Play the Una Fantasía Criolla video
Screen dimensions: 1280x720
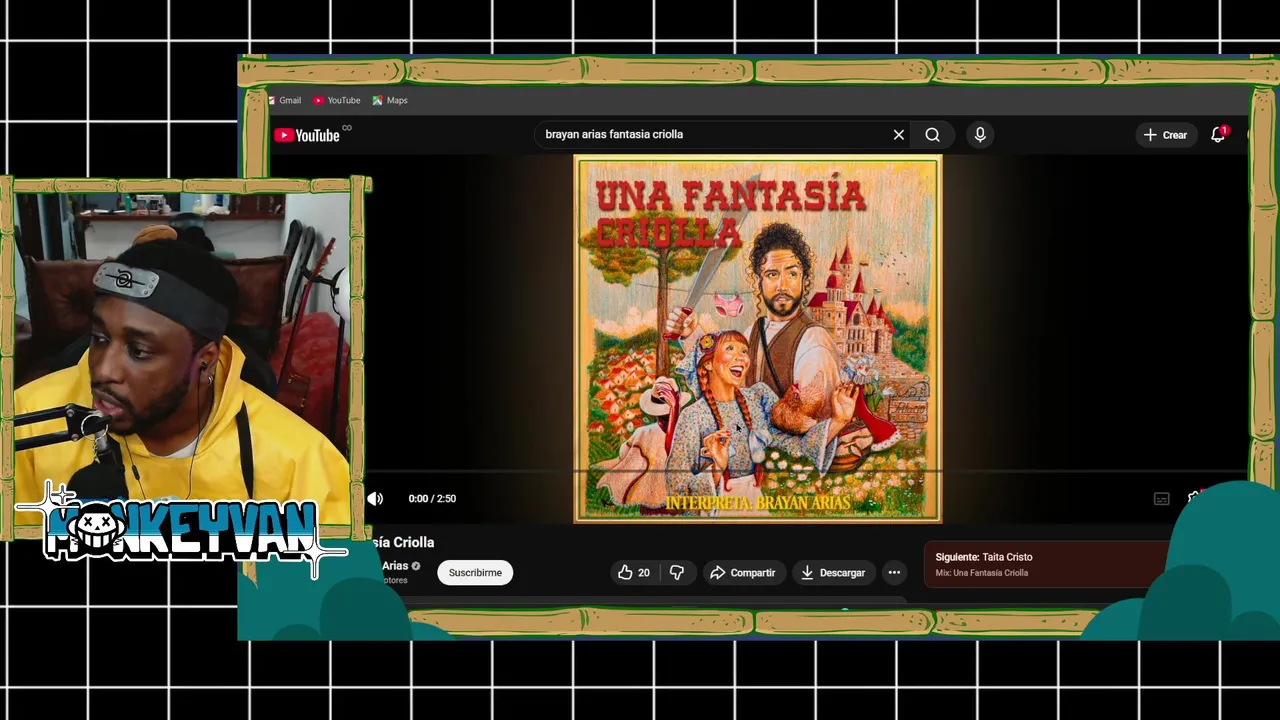coord(757,339)
